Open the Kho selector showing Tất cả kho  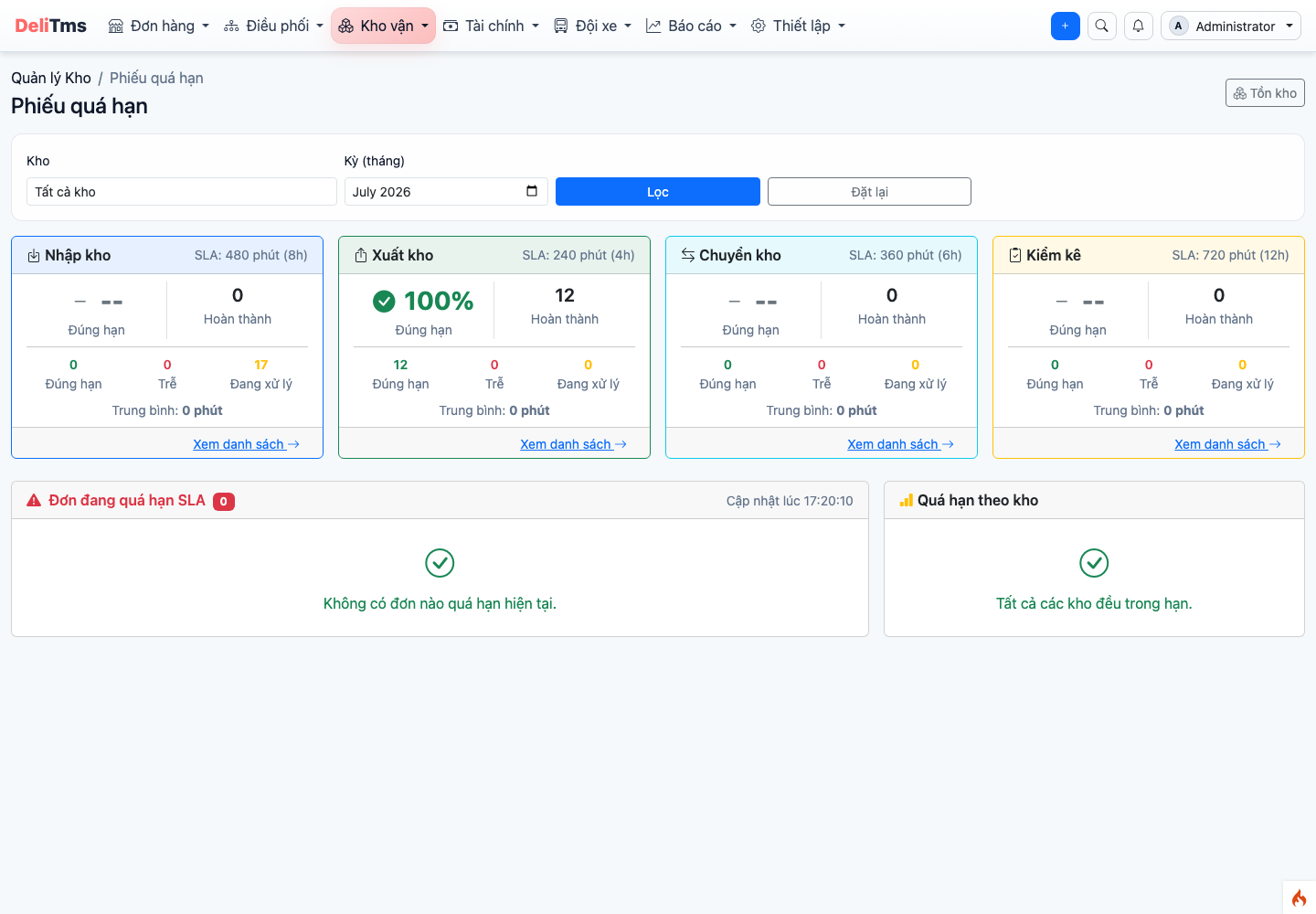click(x=182, y=191)
